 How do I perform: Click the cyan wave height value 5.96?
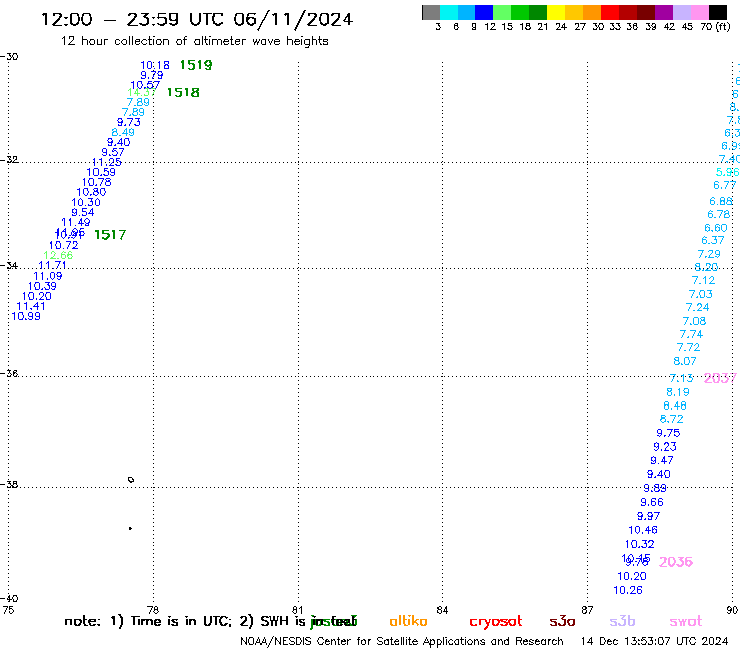pos(727,172)
